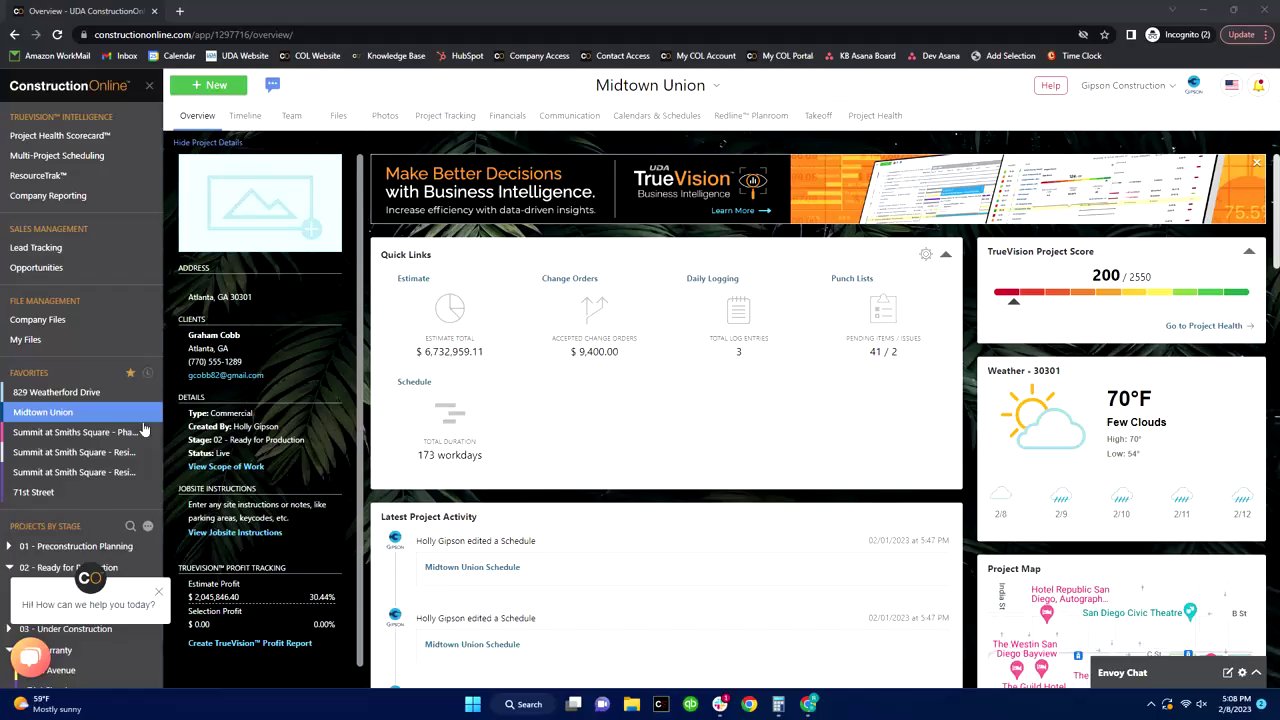
Task: Expand the Midtown Union project dropdown
Action: click(x=717, y=86)
